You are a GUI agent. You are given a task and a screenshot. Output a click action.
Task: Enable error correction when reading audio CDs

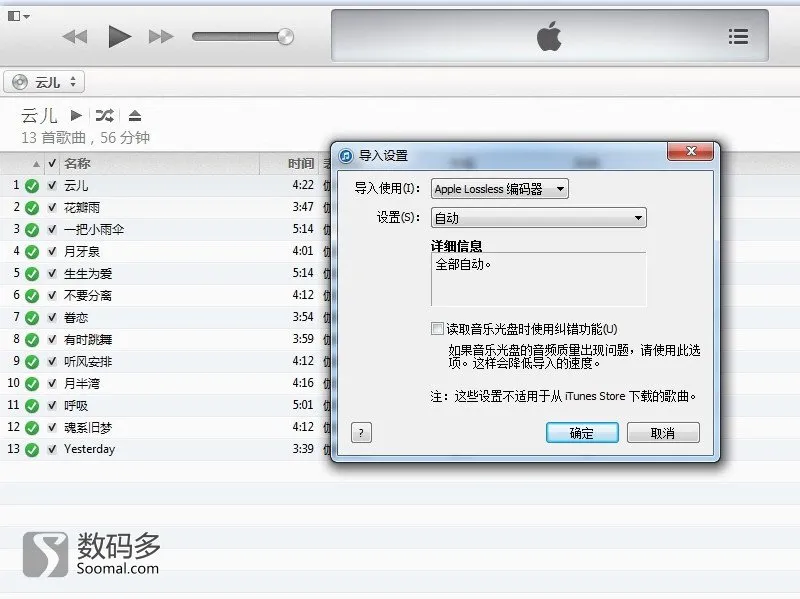pos(437,329)
